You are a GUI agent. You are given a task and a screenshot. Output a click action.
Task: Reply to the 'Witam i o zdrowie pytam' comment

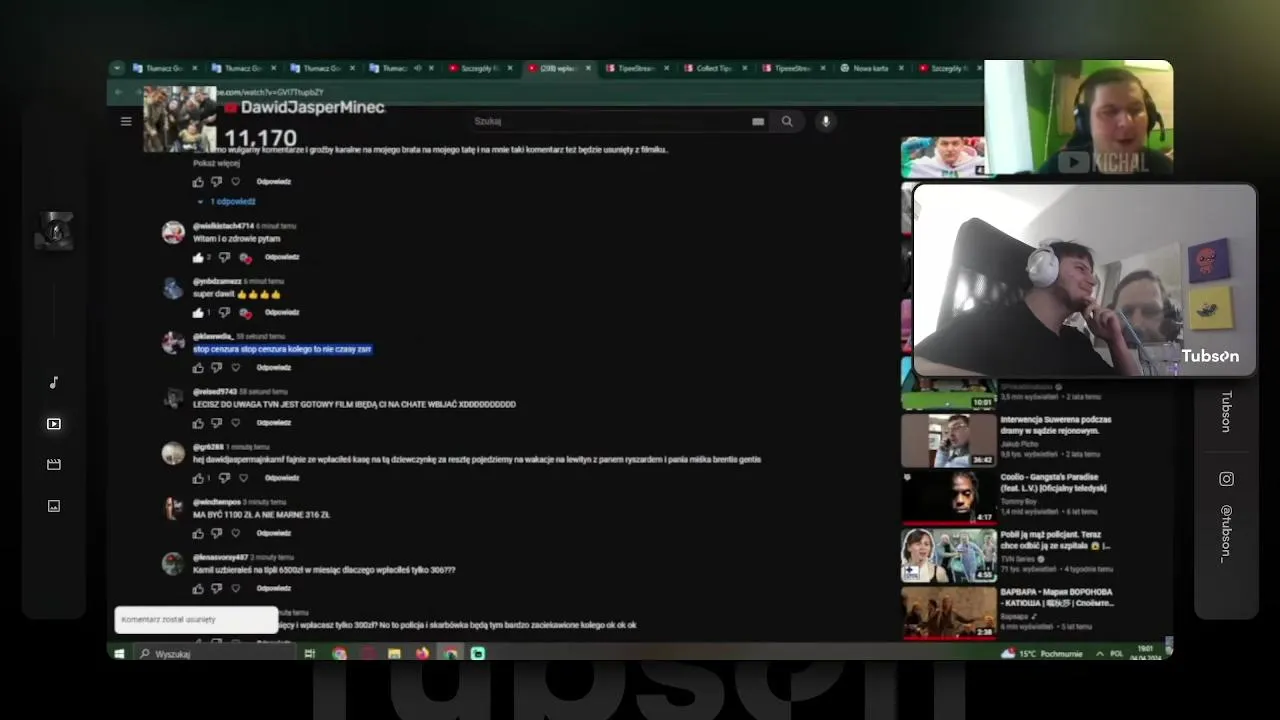tap(282, 257)
